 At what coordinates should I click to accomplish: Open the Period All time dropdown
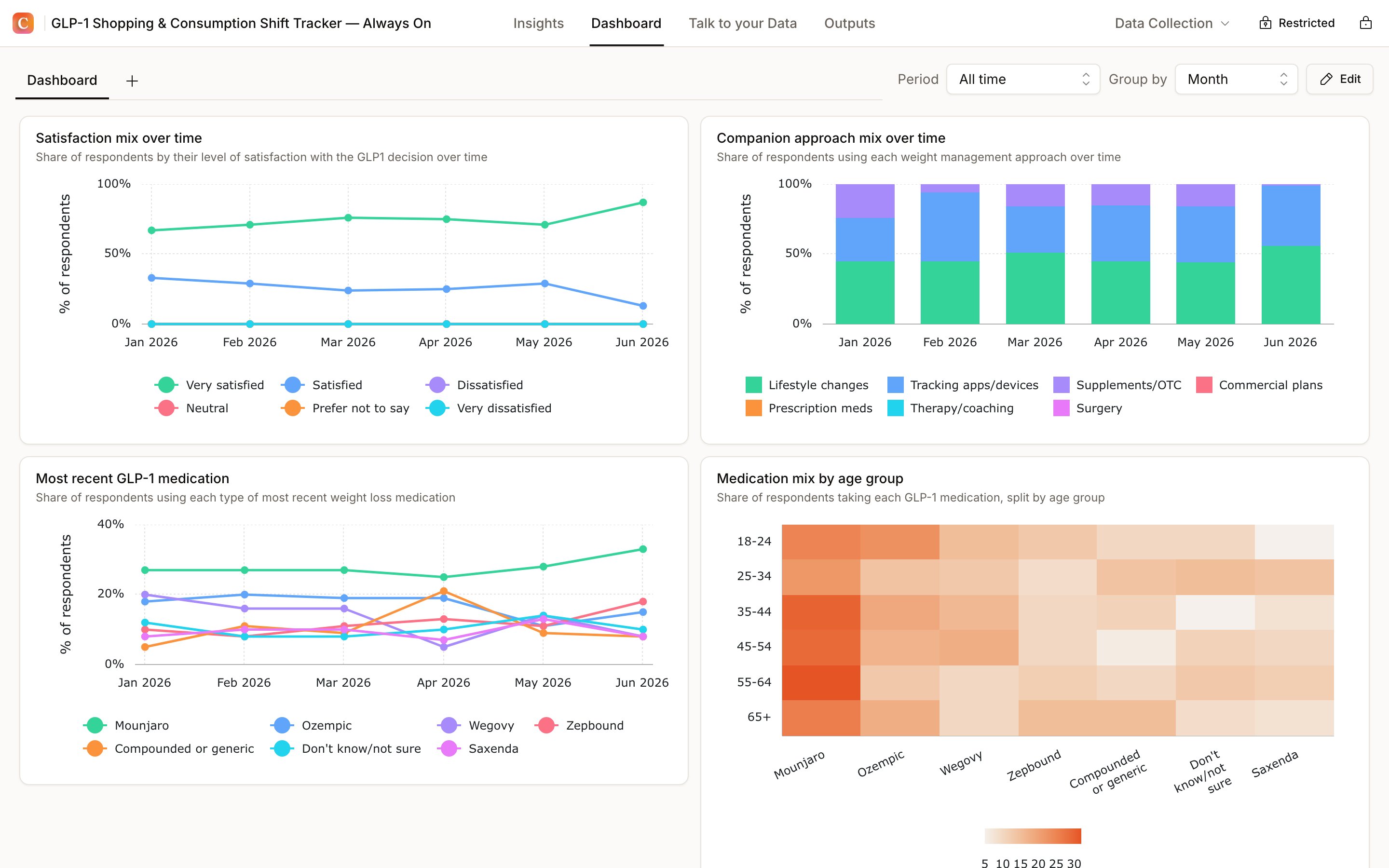click(x=1023, y=79)
